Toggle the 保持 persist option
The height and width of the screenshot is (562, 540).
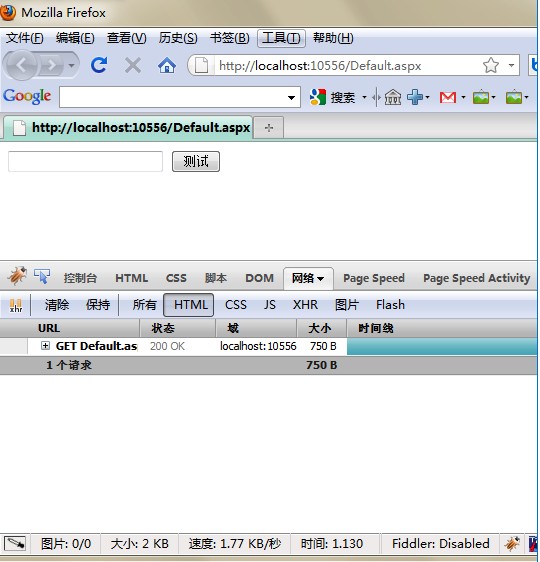(x=98, y=305)
